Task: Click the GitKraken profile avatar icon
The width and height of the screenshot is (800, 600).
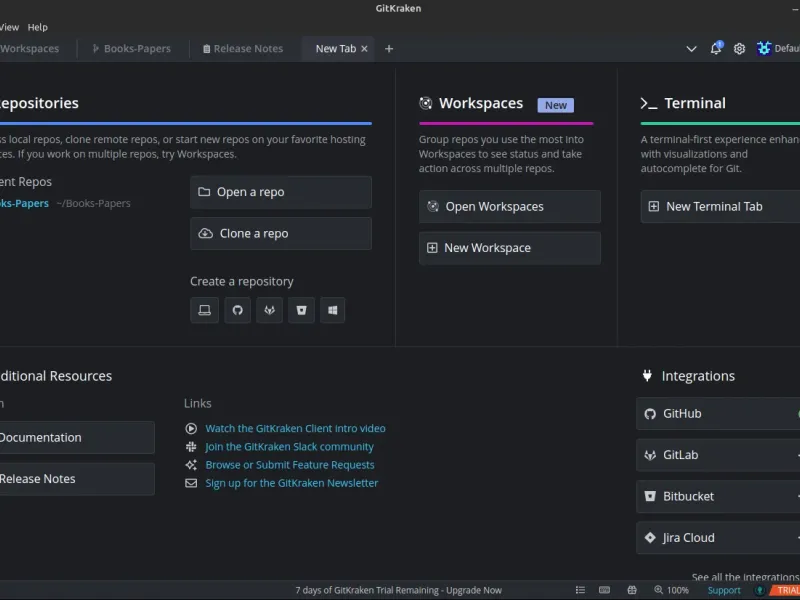Action: tap(763, 48)
